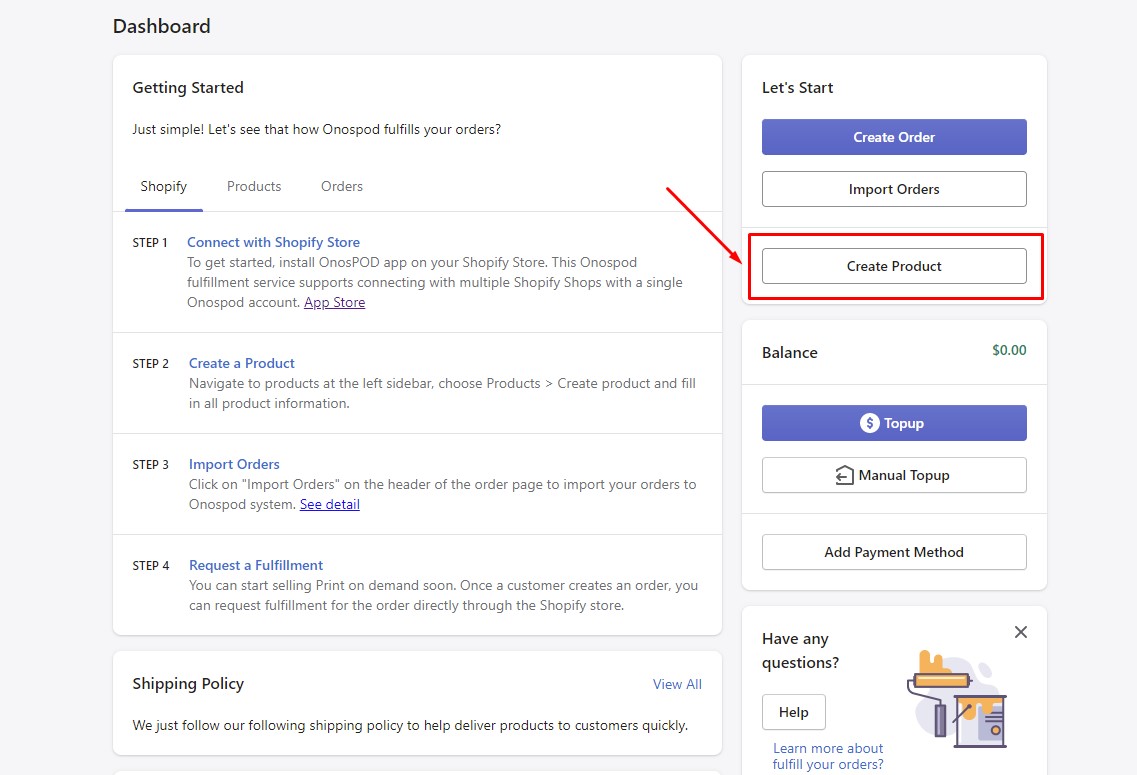1137x775 pixels.
Task: Open the Help button
Action: pos(793,712)
